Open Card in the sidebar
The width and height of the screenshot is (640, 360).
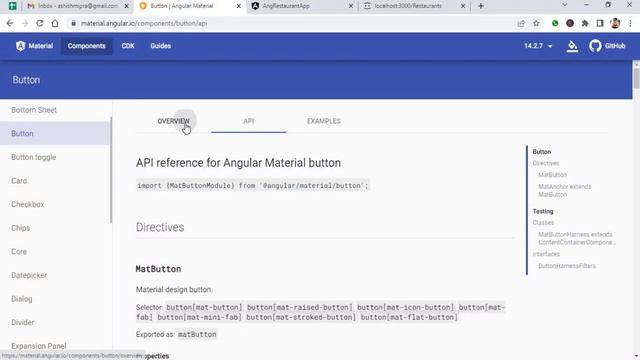[56, 181]
